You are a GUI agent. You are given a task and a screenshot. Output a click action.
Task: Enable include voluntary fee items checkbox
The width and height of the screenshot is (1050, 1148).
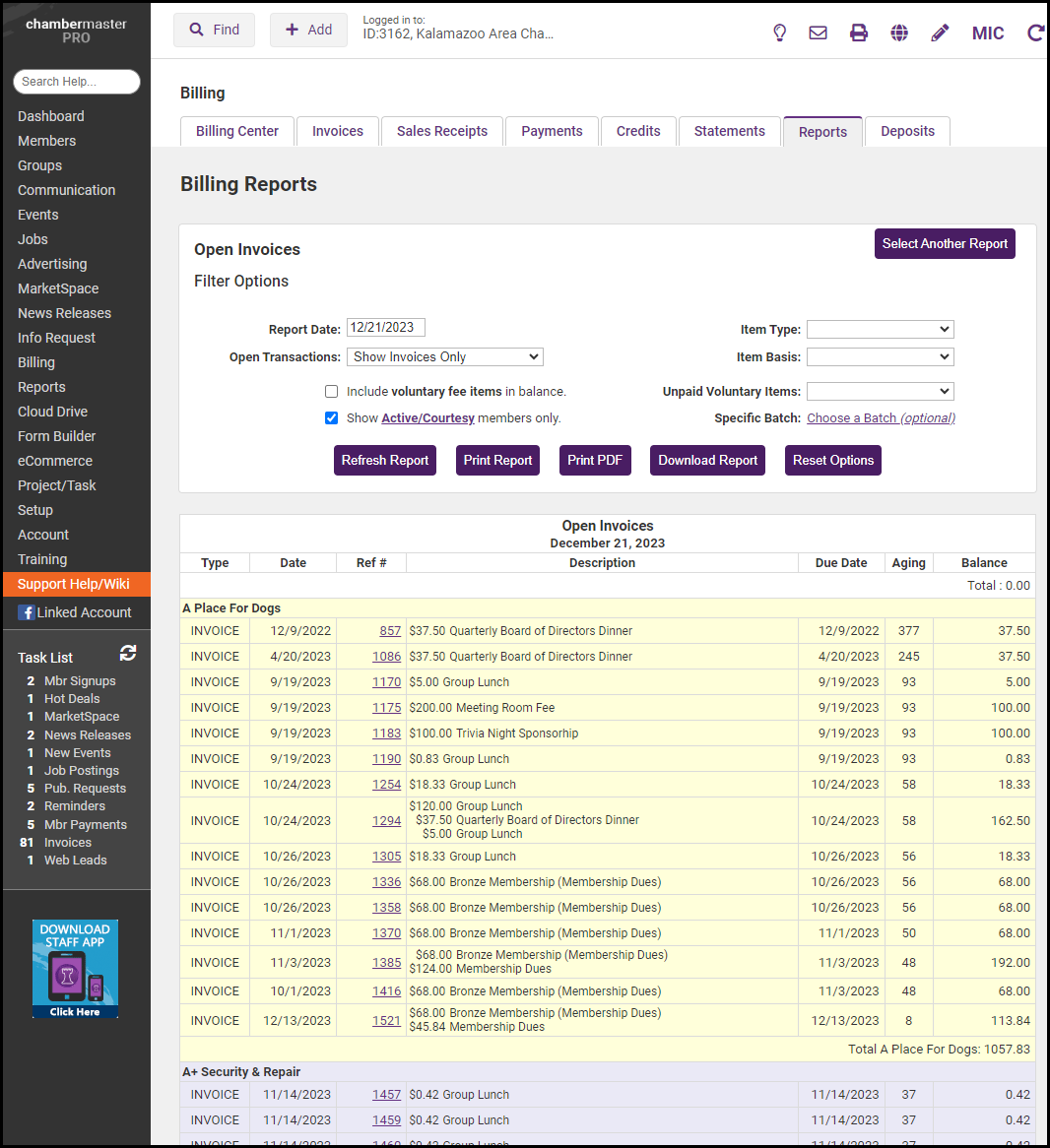coord(332,391)
